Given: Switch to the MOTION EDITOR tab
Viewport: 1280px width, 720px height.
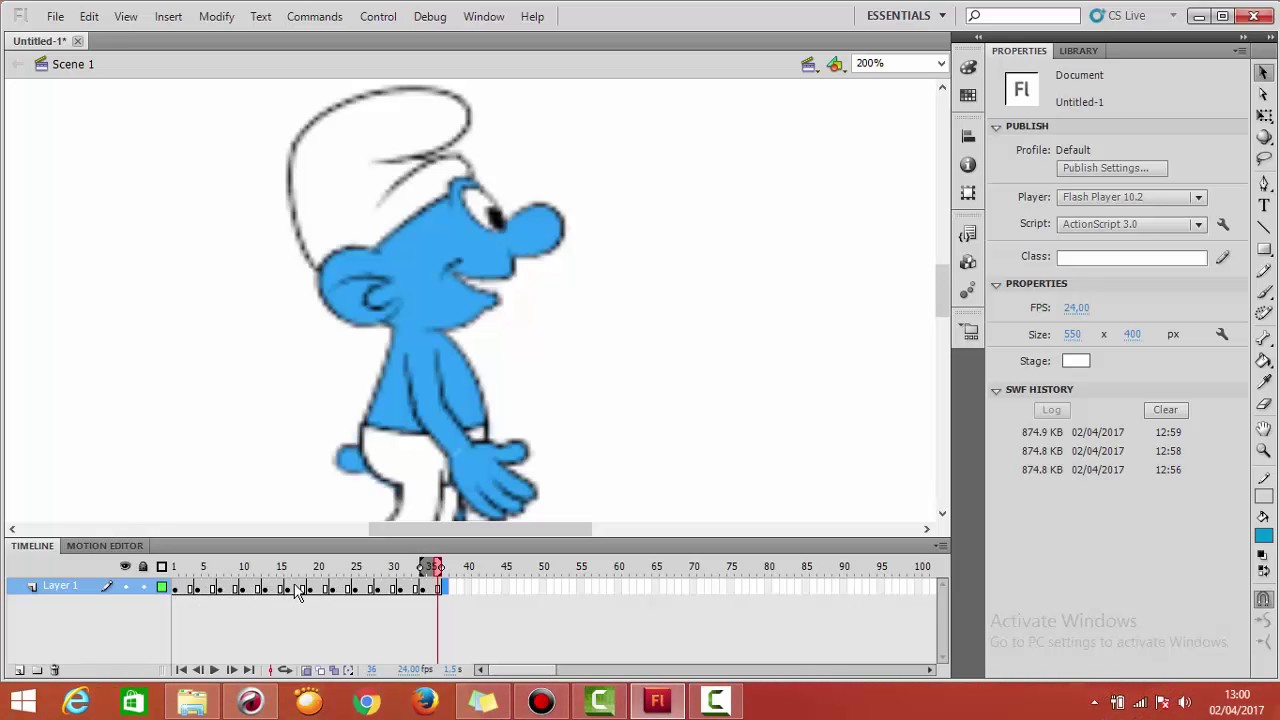Looking at the screenshot, I should [104, 546].
